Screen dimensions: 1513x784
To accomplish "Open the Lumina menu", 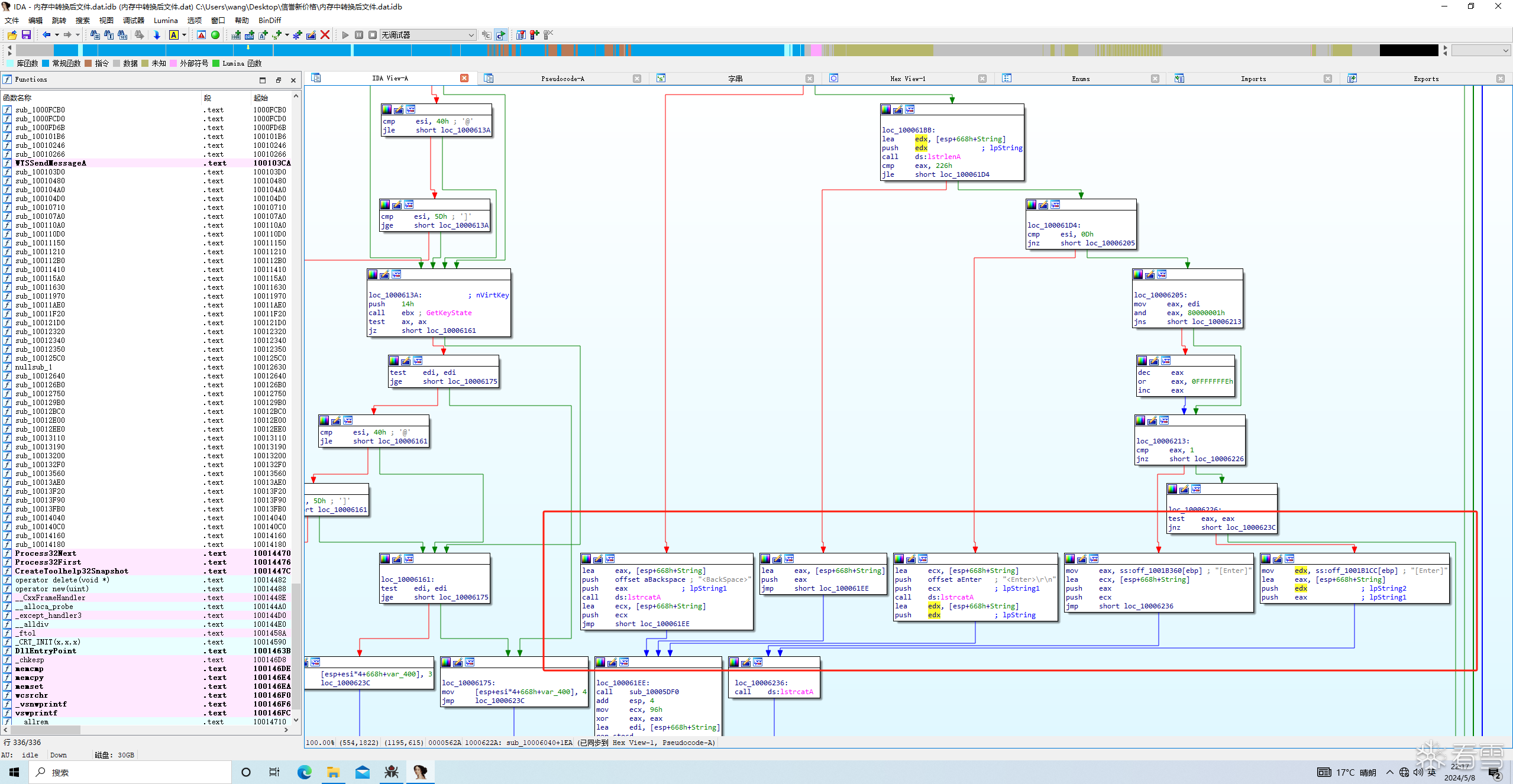I will click(166, 20).
